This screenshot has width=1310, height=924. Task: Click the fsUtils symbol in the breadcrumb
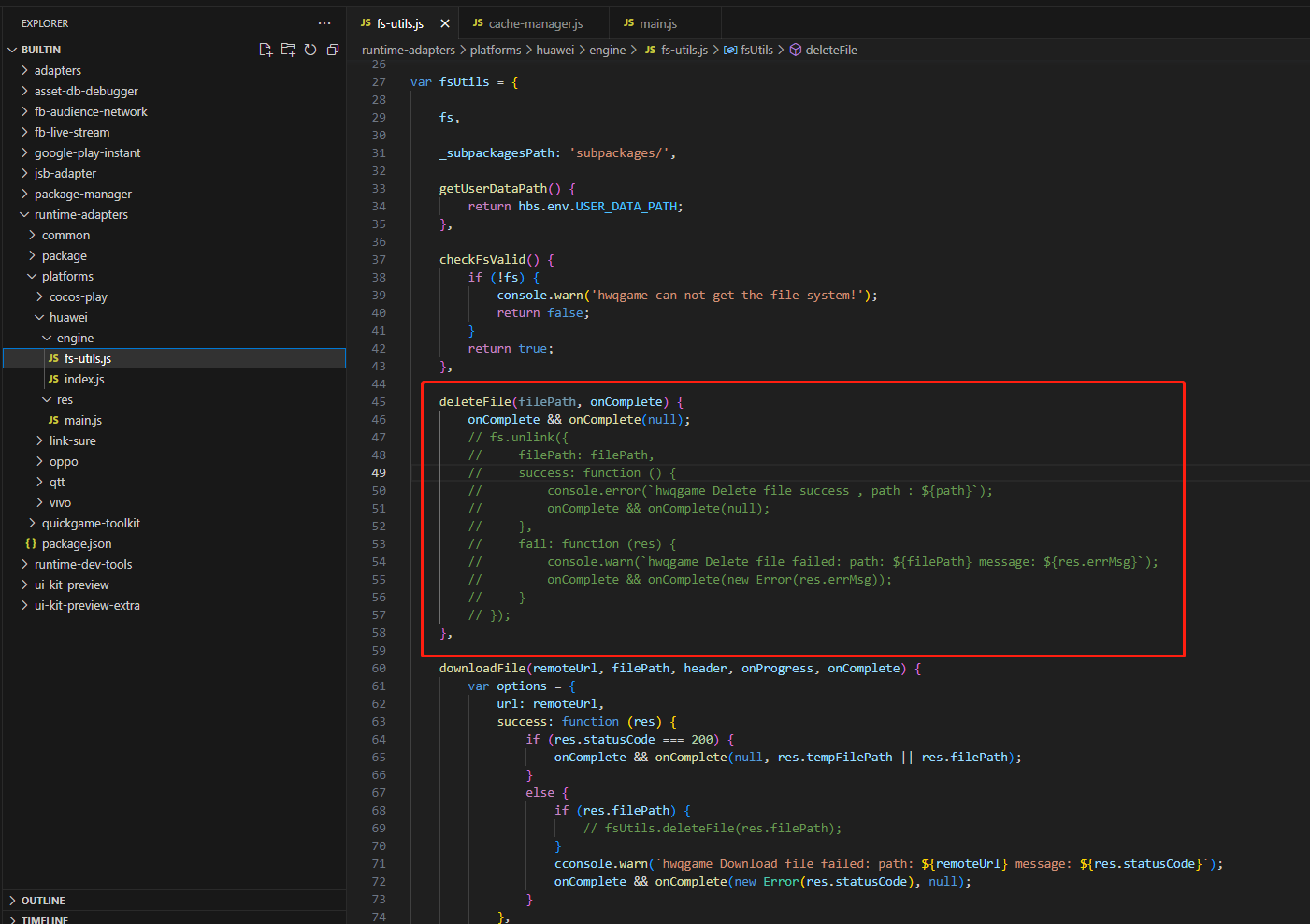(x=756, y=50)
